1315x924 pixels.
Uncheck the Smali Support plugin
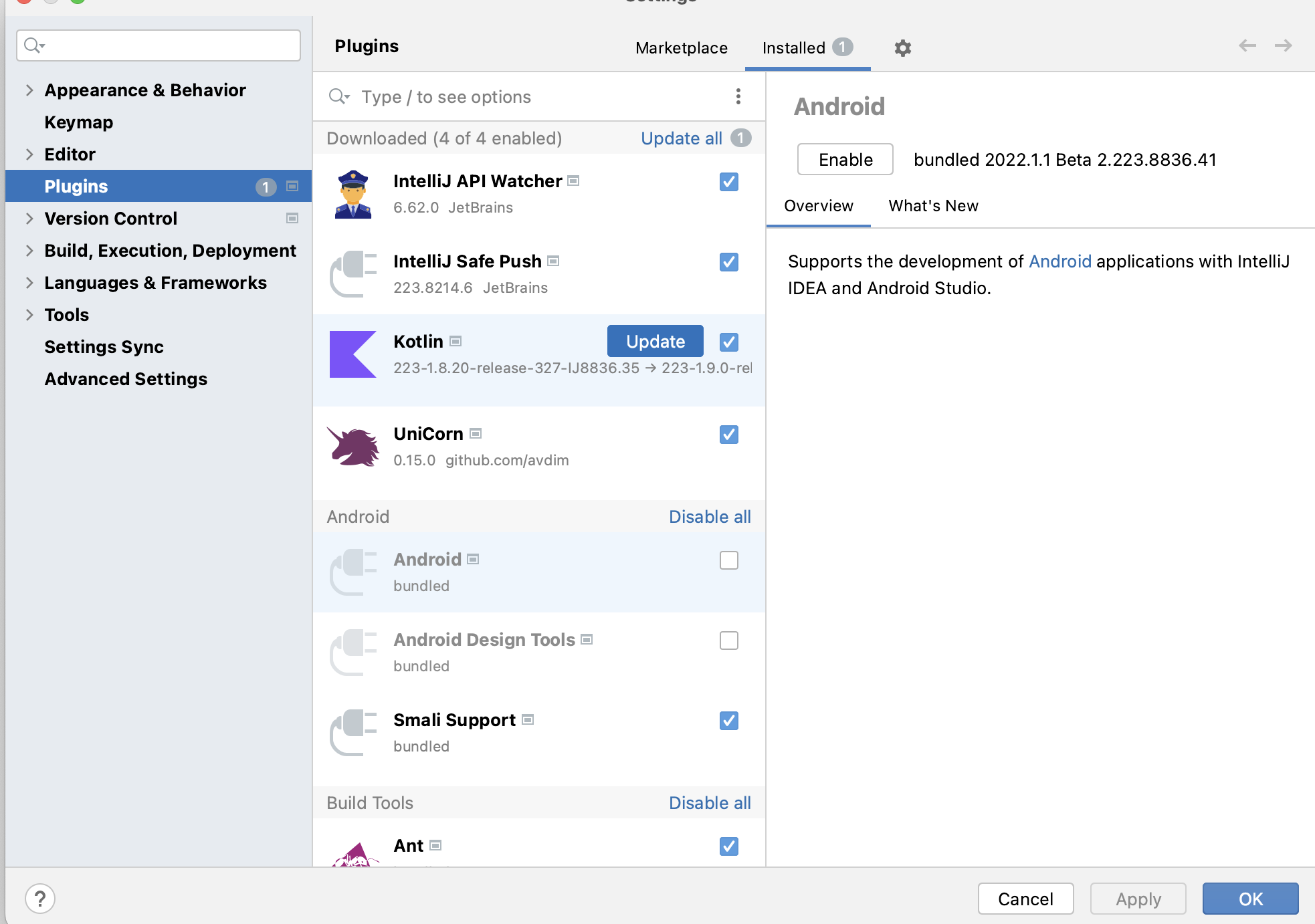(728, 721)
